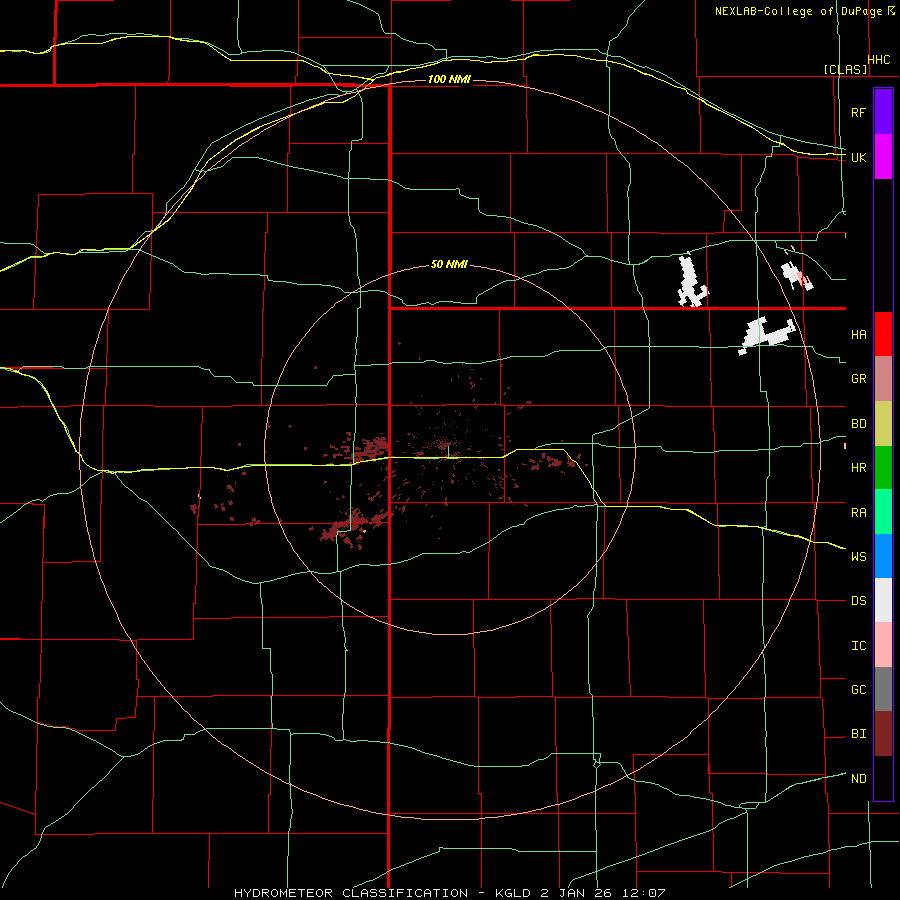
Task: Click the GR legend label
Action: click(858, 379)
